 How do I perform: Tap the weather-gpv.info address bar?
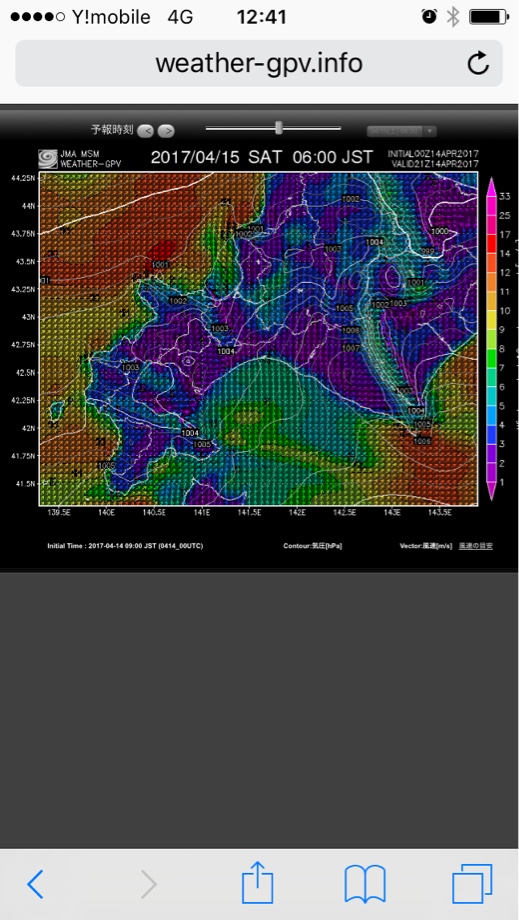tap(259, 63)
